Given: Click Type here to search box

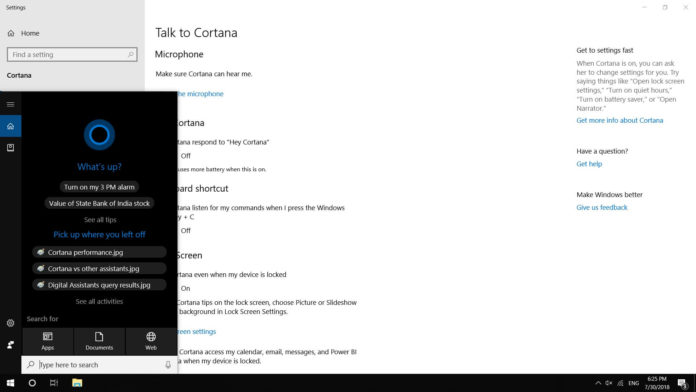Looking at the screenshot, I should (99, 364).
